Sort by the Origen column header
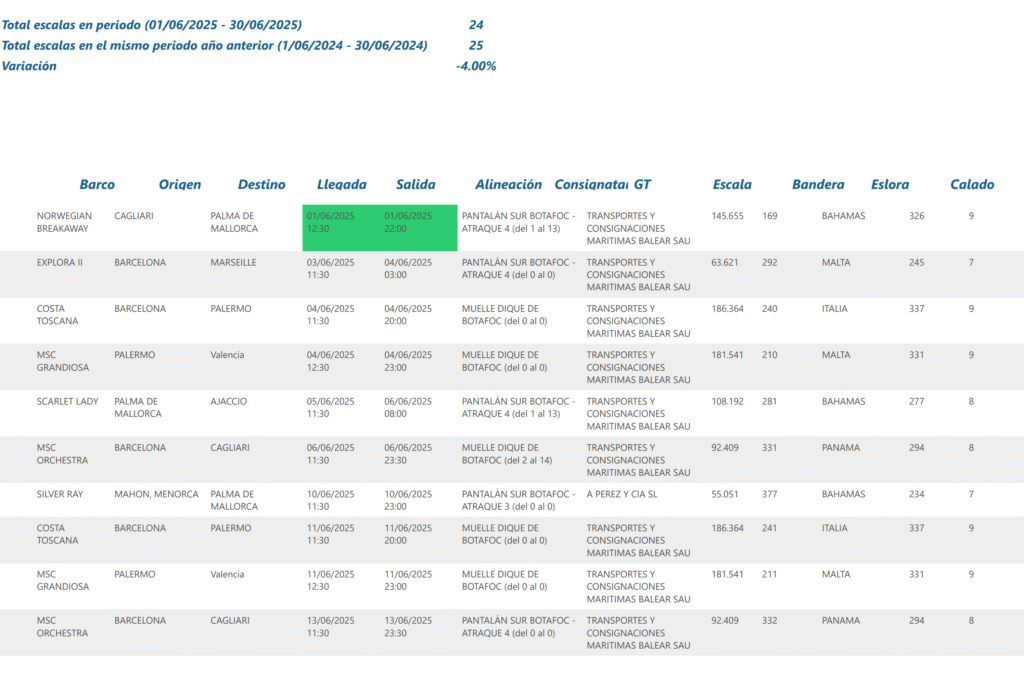Image resolution: width=1024 pixels, height=676 pixels. pyautogui.click(x=180, y=185)
